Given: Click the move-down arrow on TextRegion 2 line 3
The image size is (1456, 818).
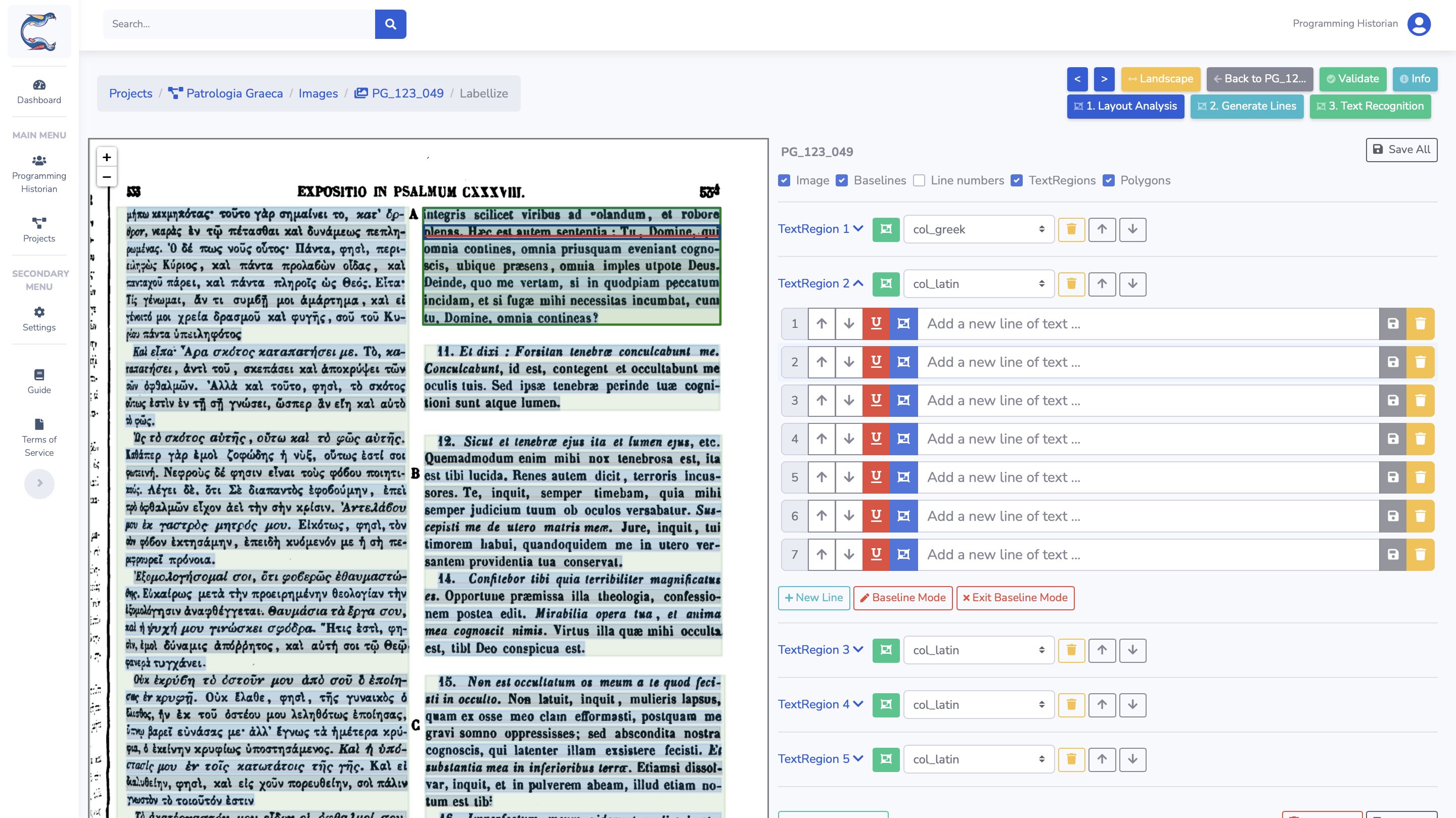Looking at the screenshot, I should [848, 400].
